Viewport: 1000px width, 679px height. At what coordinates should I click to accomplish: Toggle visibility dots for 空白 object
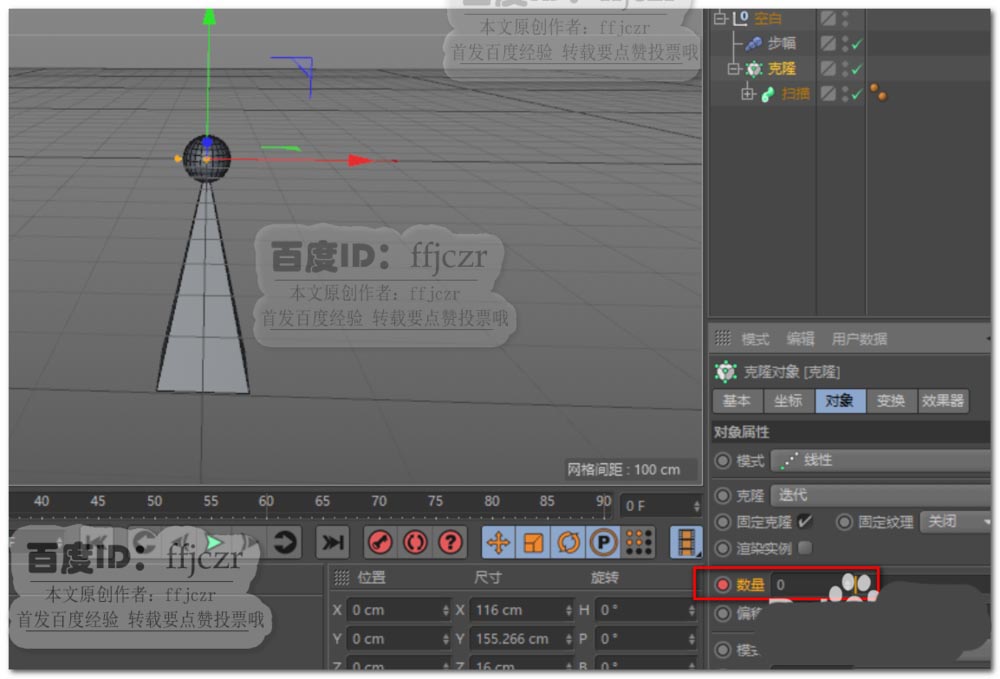point(845,18)
